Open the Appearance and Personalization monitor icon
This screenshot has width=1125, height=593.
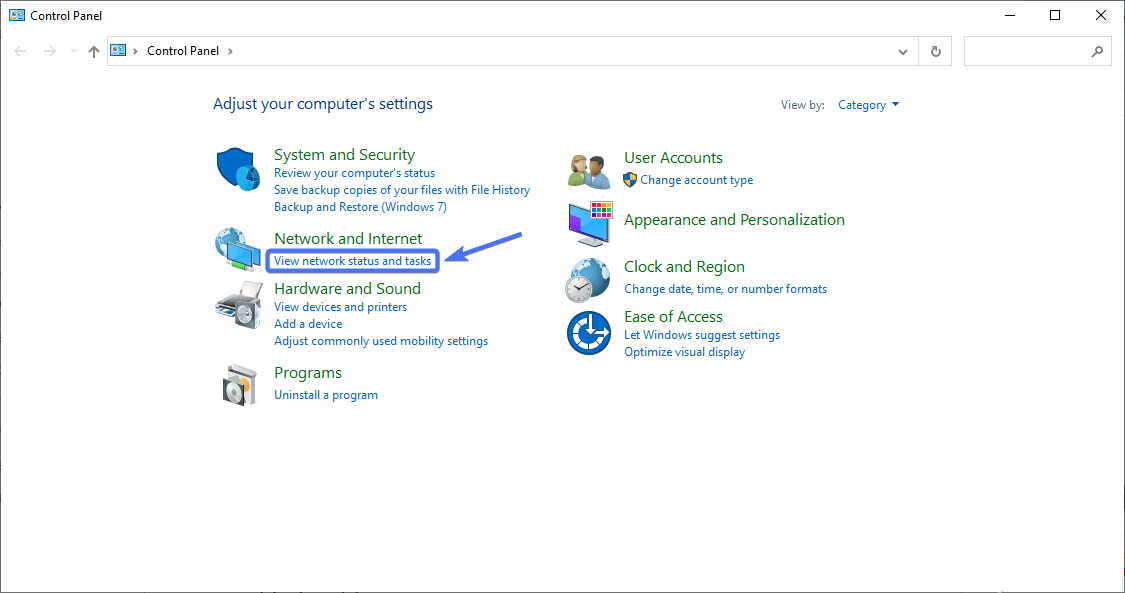590,224
